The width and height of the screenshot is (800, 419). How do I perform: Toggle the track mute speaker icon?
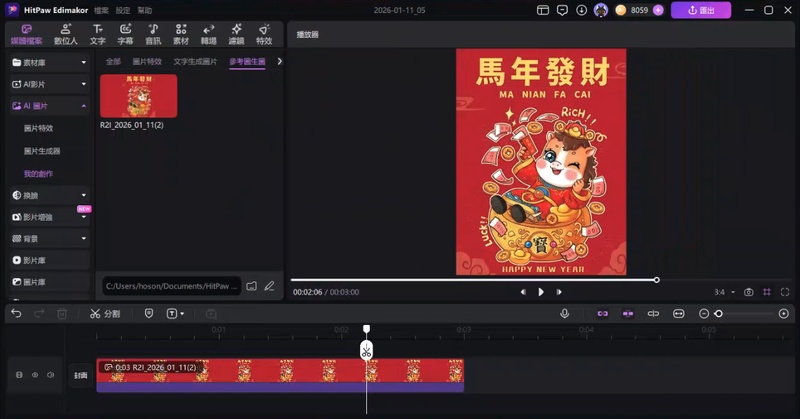[51, 375]
